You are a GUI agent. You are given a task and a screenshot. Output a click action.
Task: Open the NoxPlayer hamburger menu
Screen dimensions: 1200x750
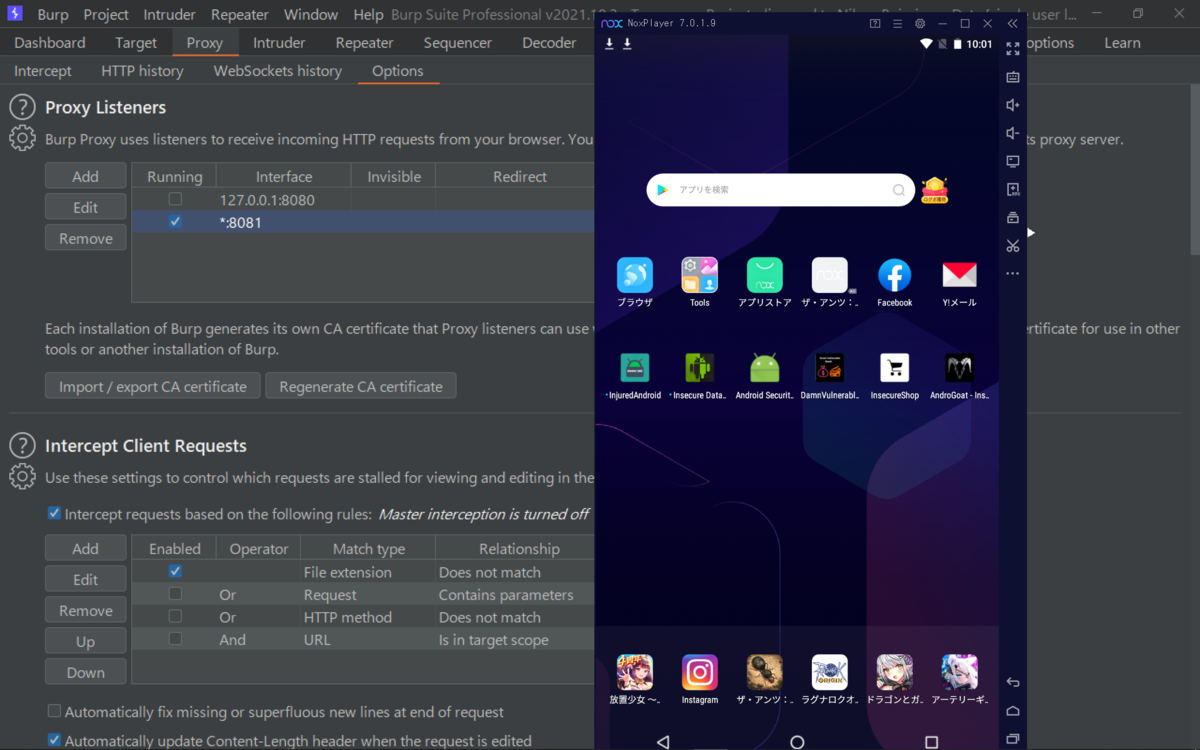click(x=897, y=23)
